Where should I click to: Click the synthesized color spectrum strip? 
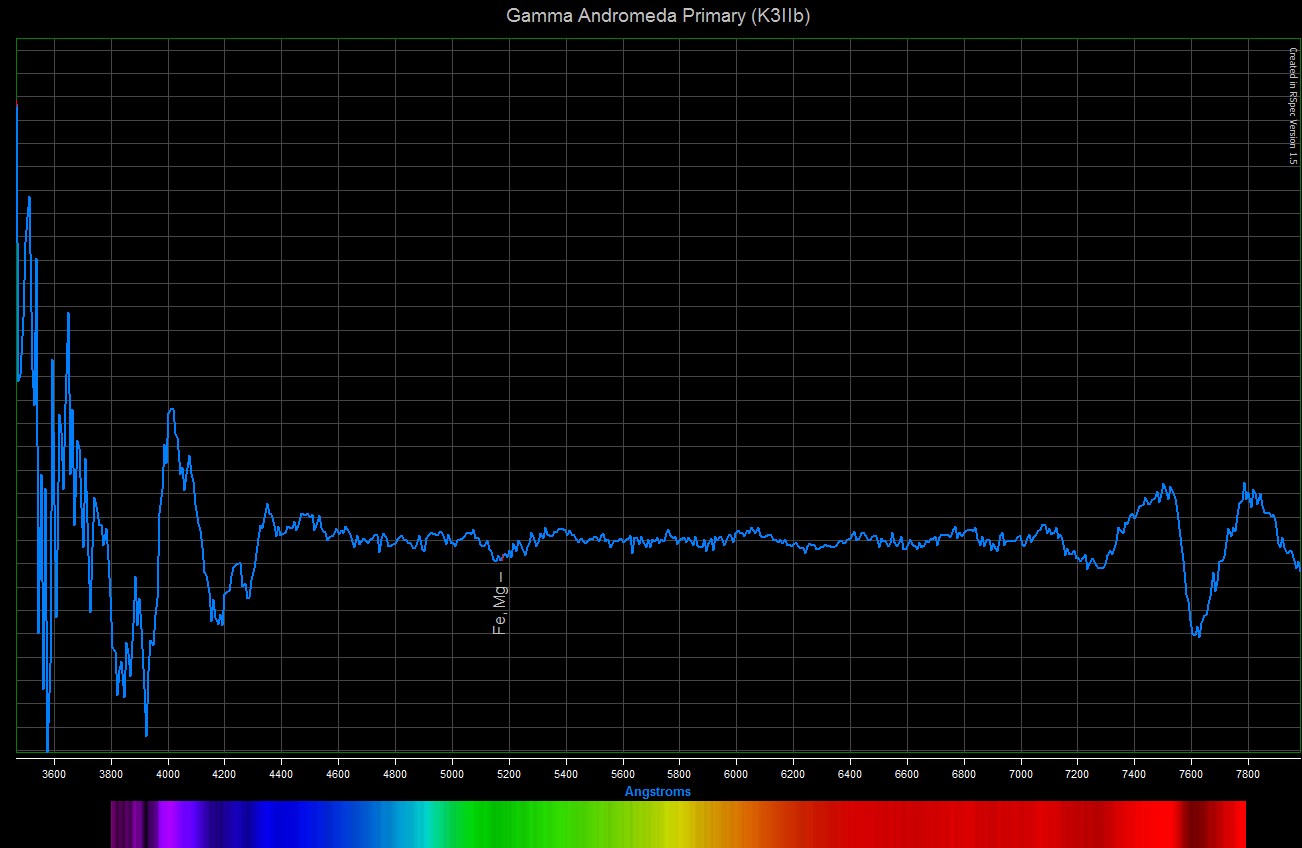tap(678, 824)
